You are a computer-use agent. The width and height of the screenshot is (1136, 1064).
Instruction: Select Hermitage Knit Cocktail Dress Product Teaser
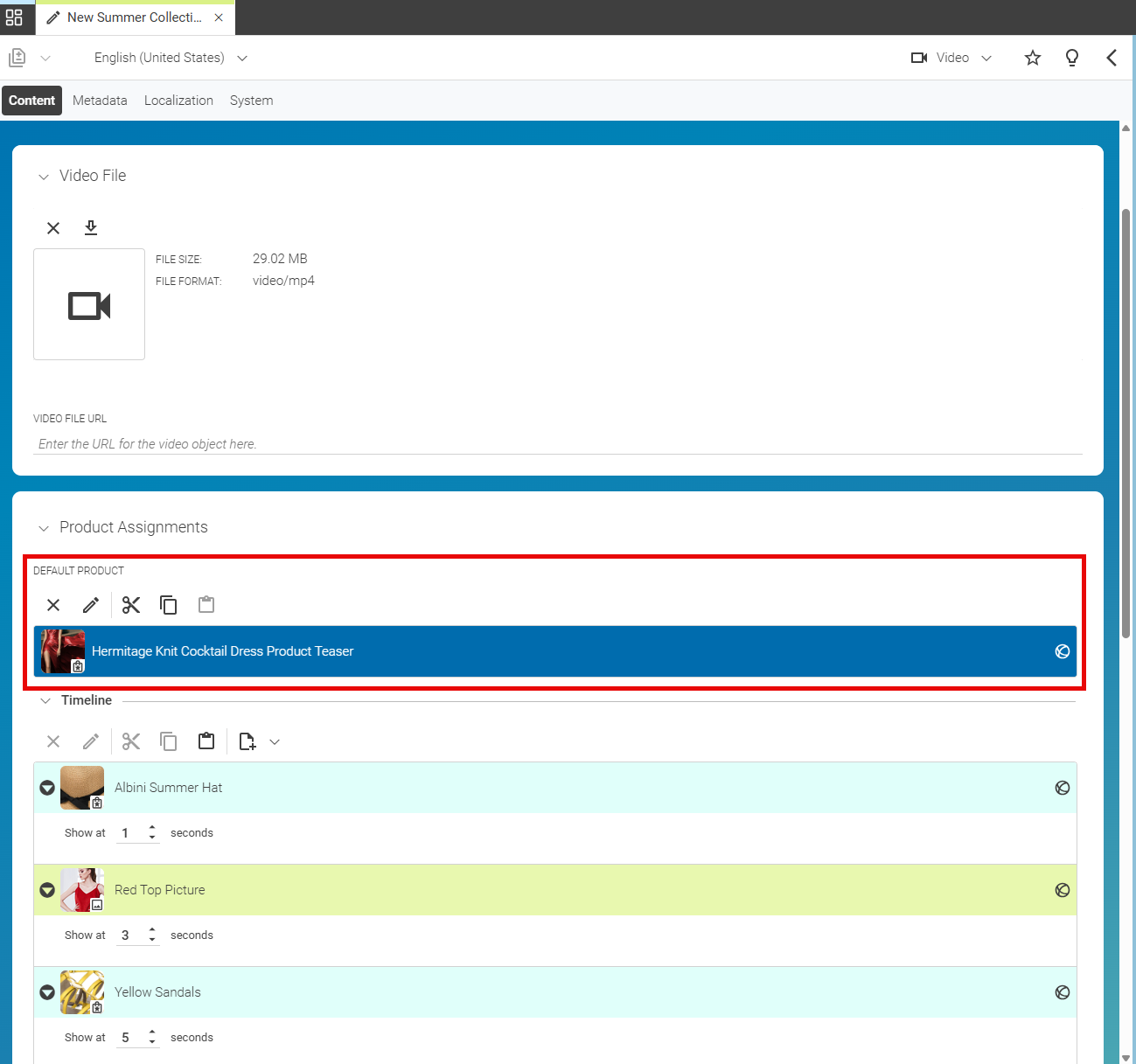pos(555,651)
